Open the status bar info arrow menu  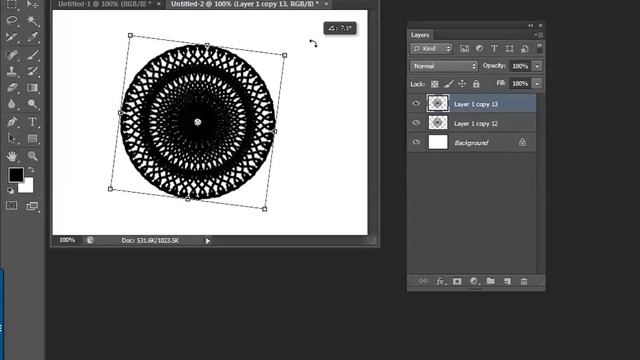(x=207, y=241)
